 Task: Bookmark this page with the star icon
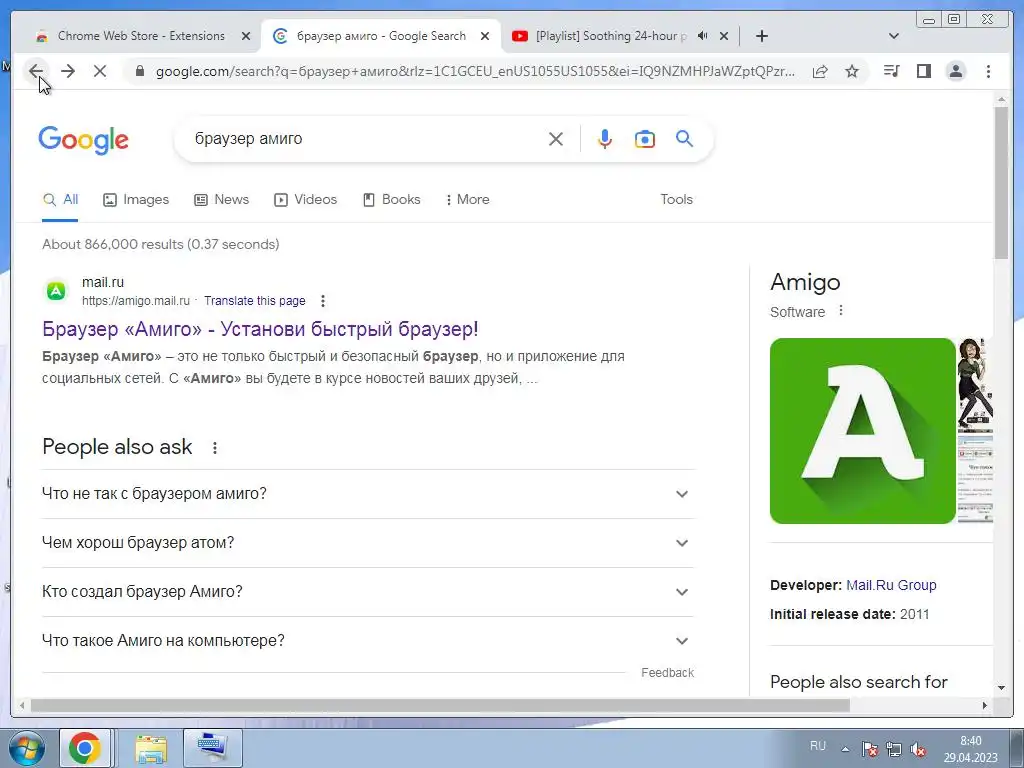pyautogui.click(x=852, y=71)
